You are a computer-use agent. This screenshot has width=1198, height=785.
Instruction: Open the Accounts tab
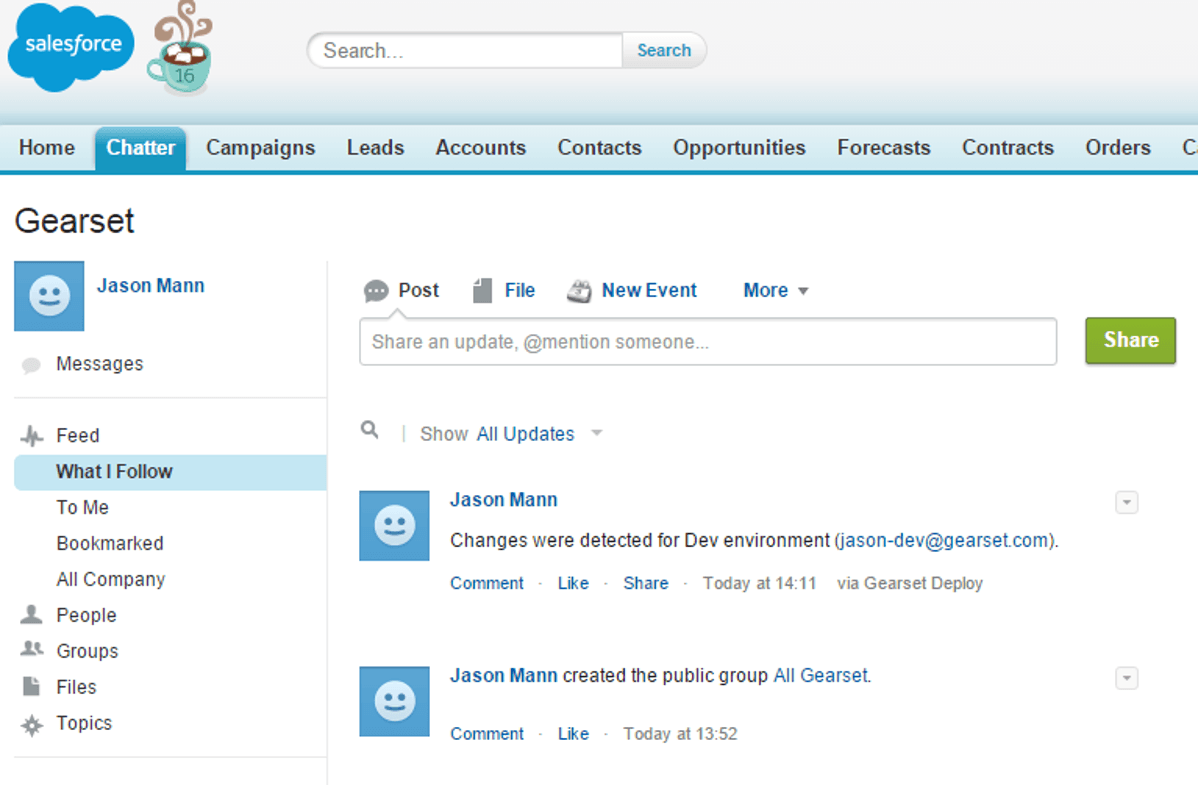point(480,148)
